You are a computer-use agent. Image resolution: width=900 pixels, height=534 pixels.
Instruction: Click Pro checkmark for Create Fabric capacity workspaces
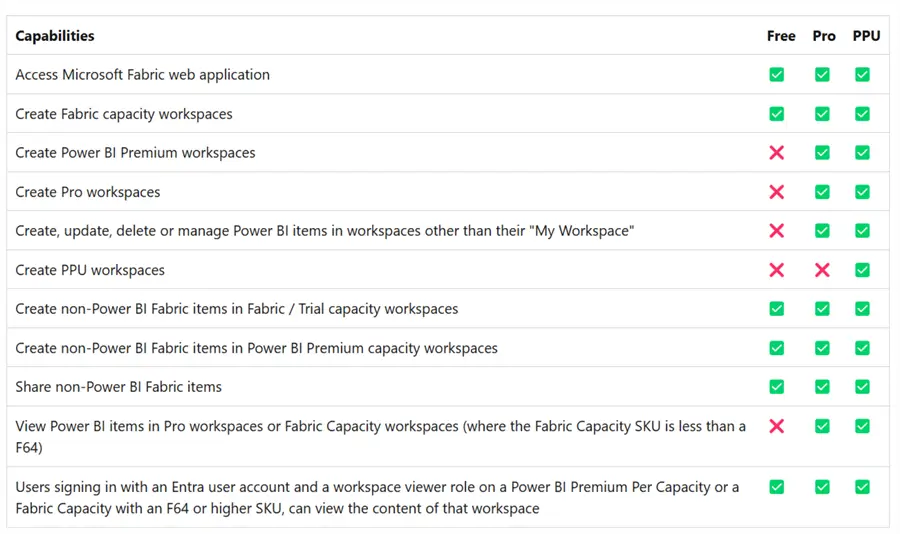[x=822, y=114]
